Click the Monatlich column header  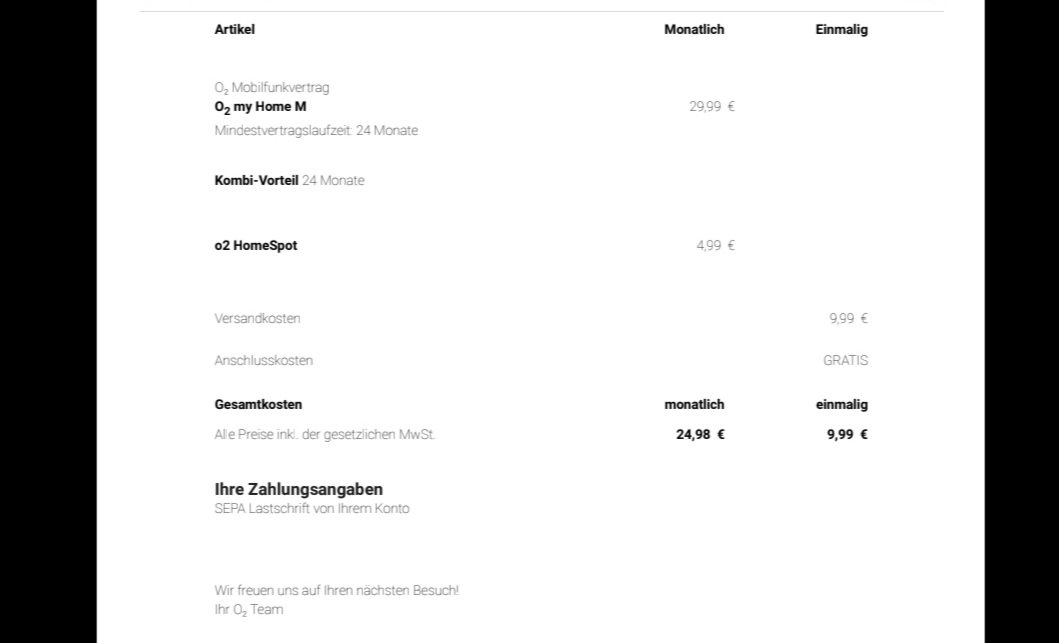coord(694,30)
